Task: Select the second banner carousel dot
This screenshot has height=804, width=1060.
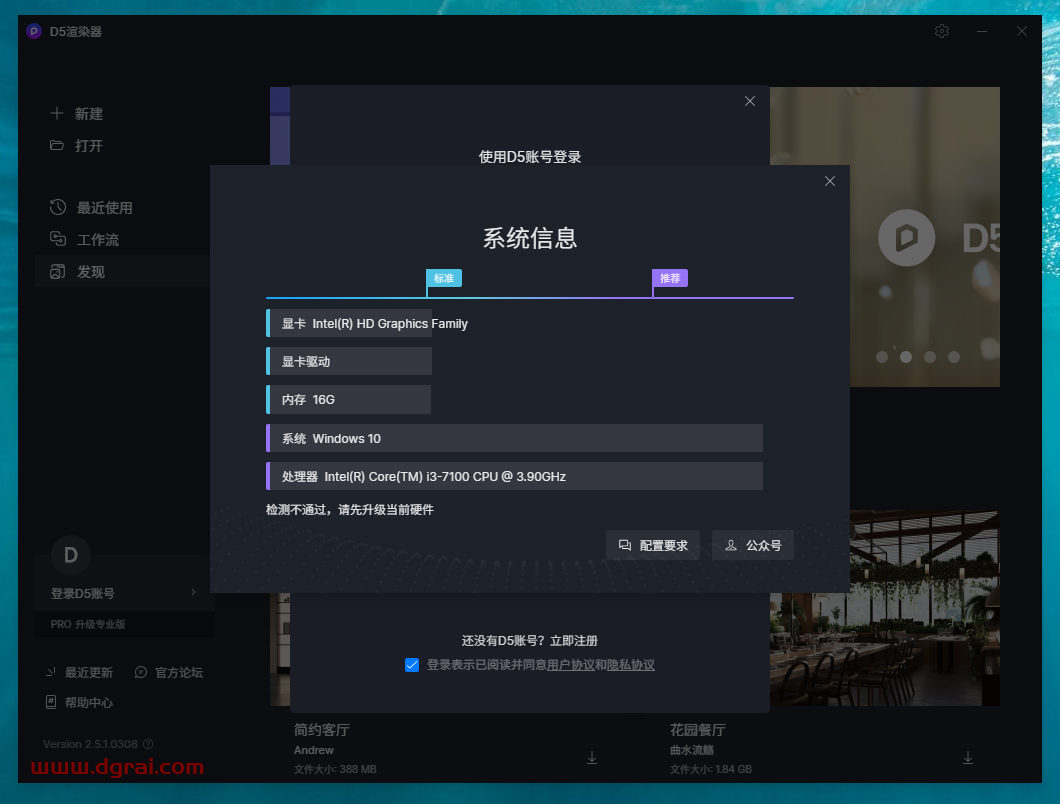Action: click(x=906, y=357)
